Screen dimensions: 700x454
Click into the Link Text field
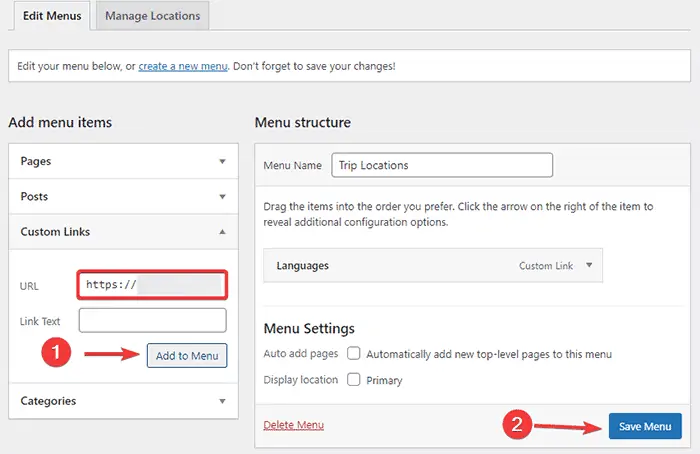point(152,320)
